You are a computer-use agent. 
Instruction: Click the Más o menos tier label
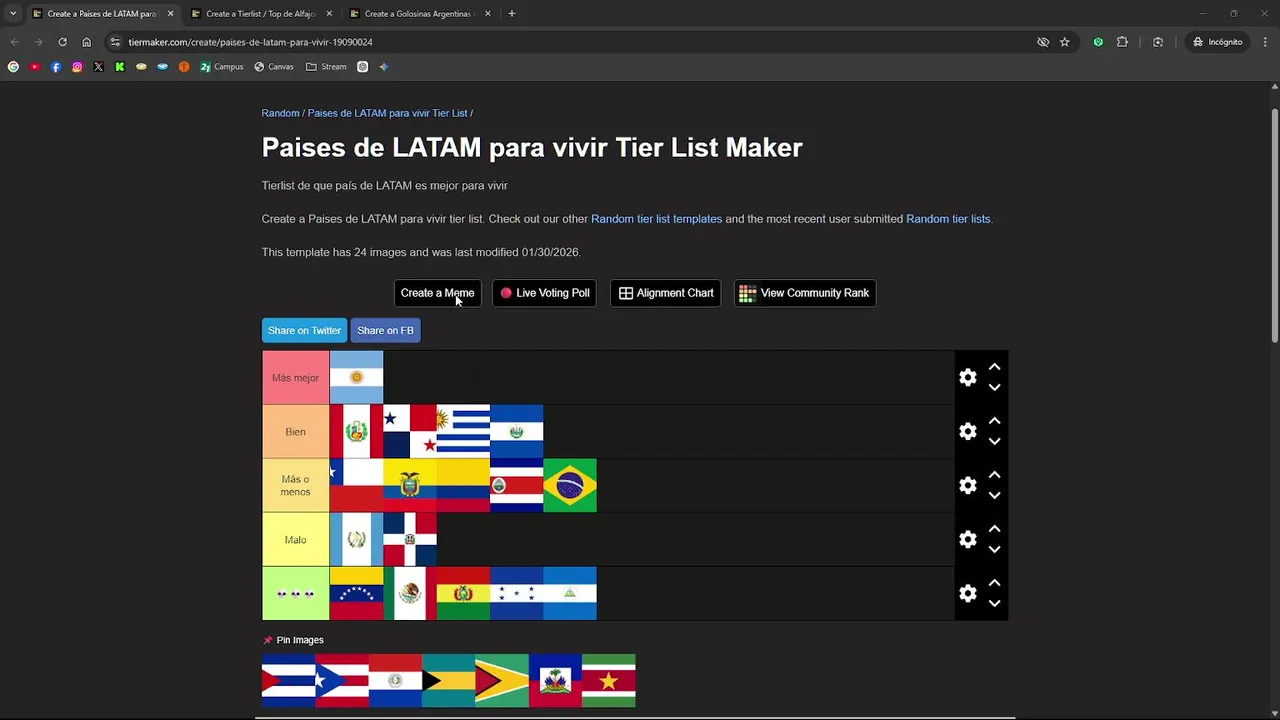point(295,486)
